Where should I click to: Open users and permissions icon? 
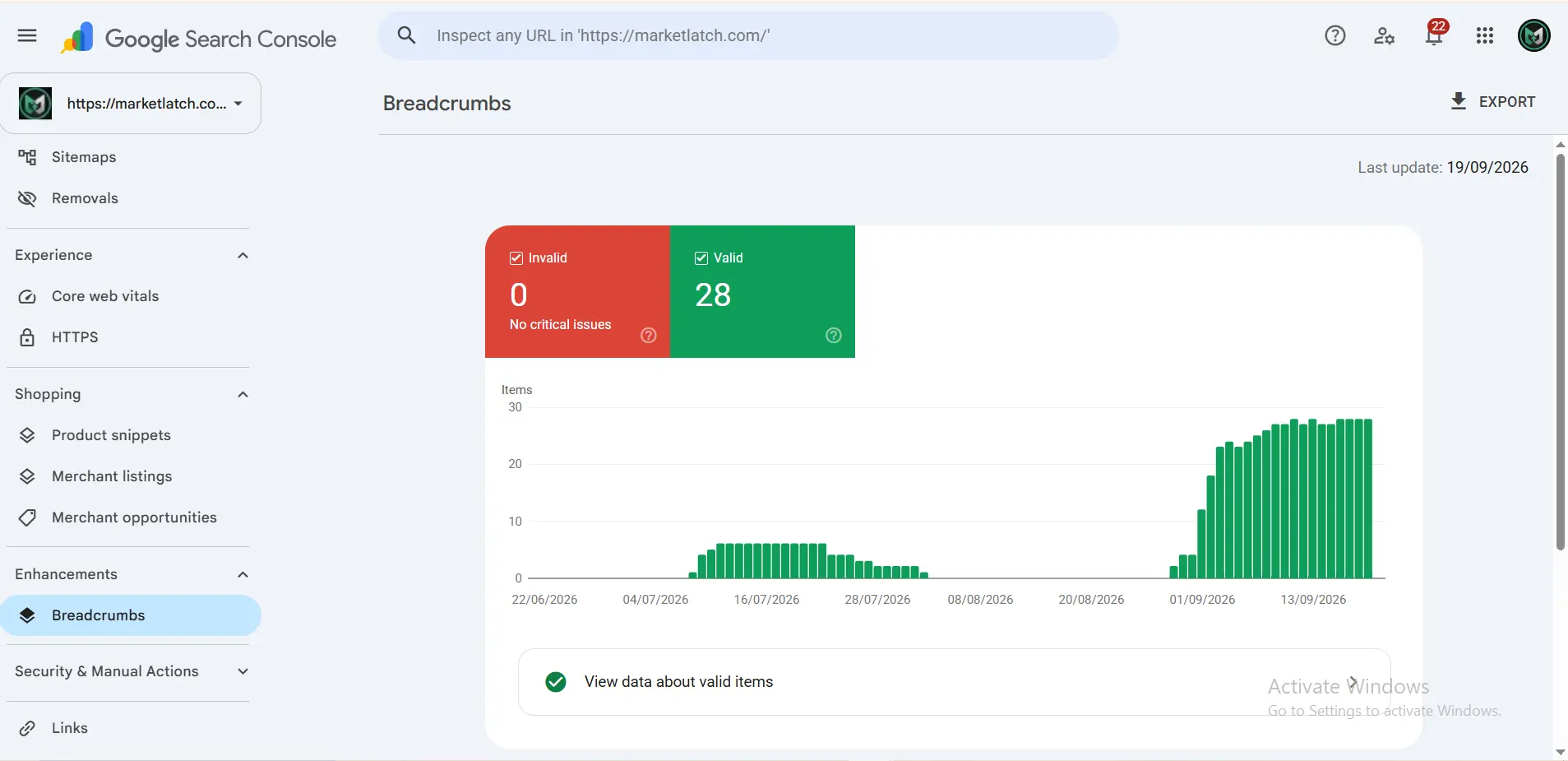coord(1385,35)
